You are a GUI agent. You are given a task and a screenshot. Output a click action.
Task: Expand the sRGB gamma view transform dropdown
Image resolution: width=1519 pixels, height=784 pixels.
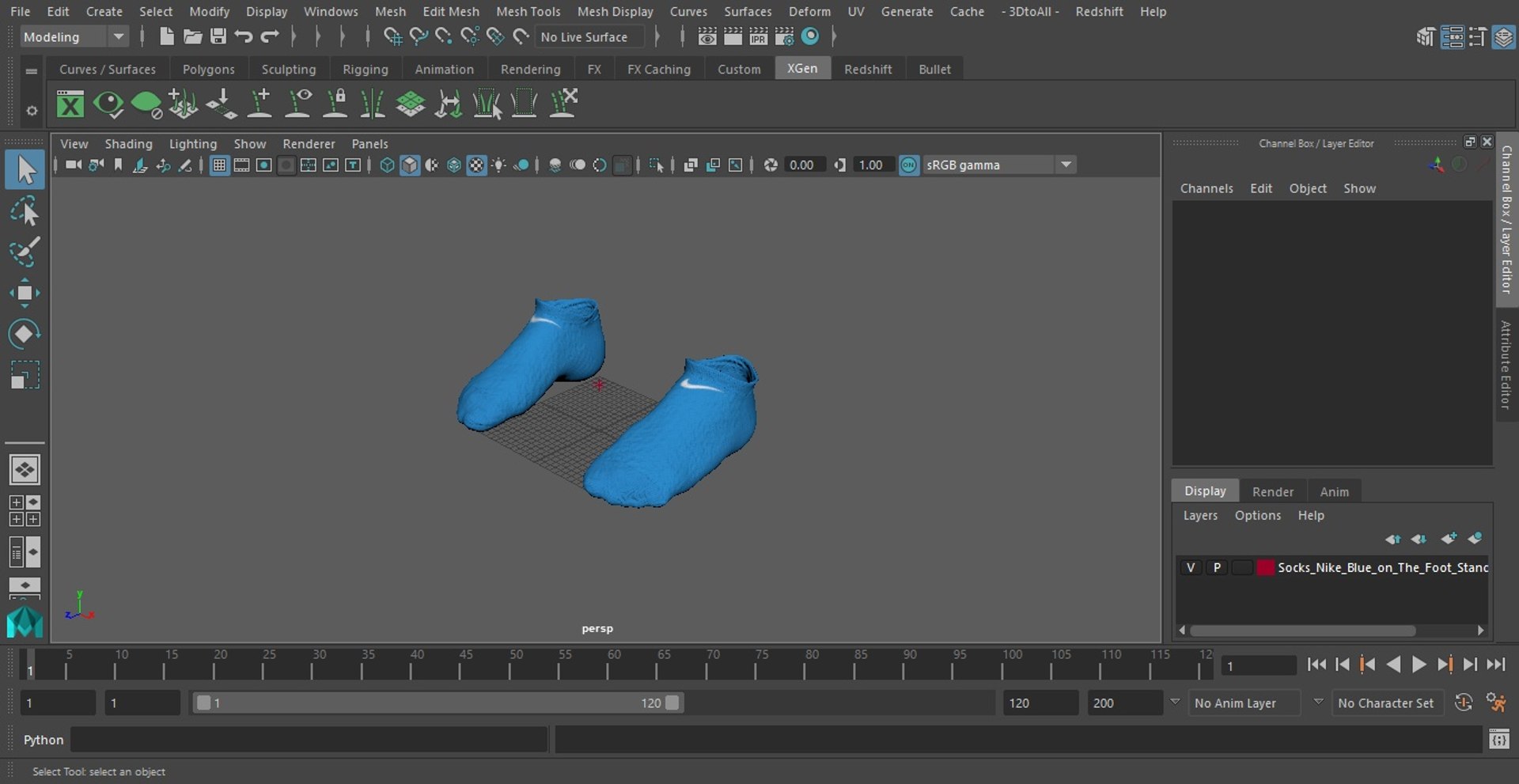click(1066, 165)
